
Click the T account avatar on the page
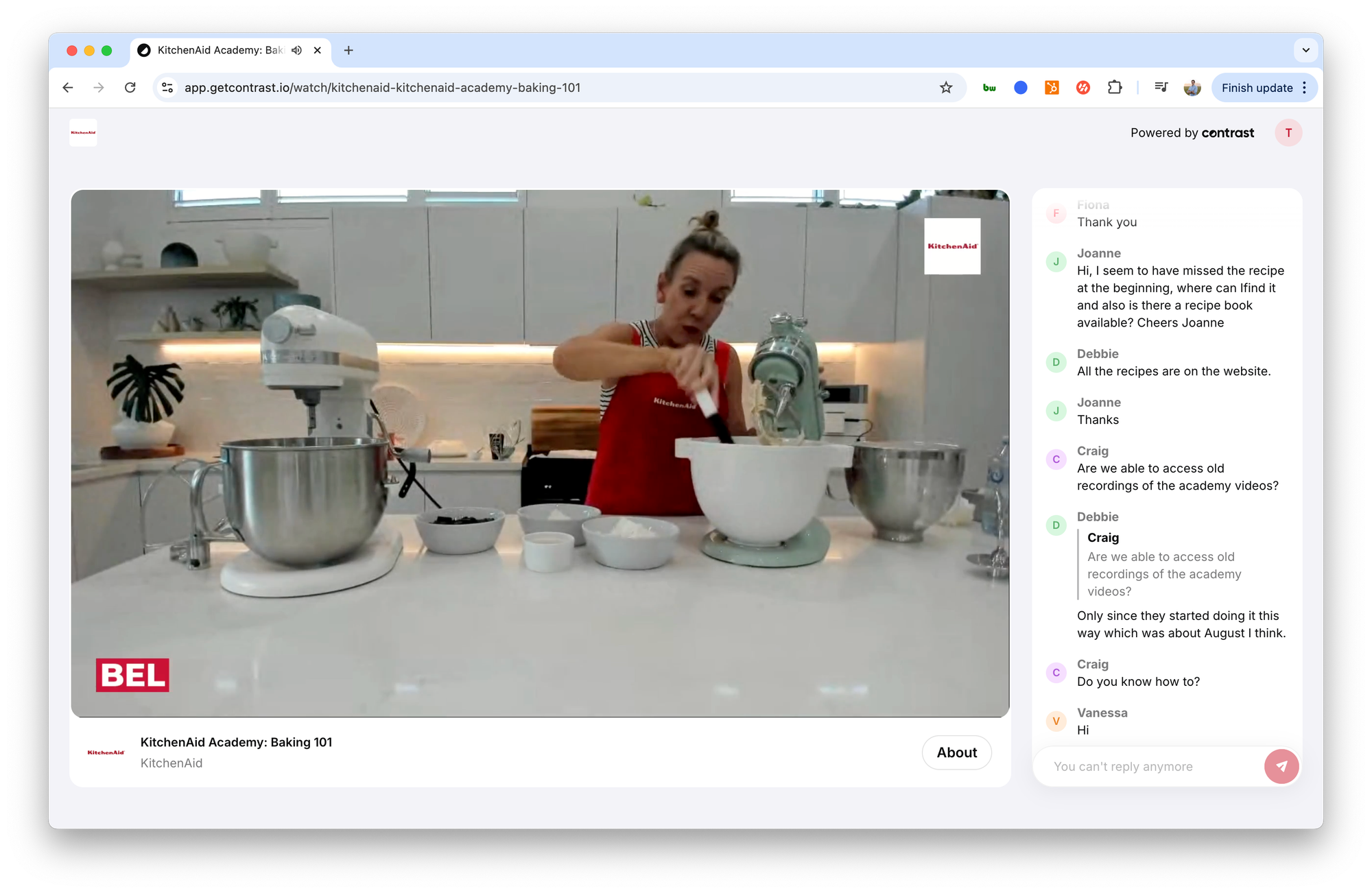(1288, 132)
